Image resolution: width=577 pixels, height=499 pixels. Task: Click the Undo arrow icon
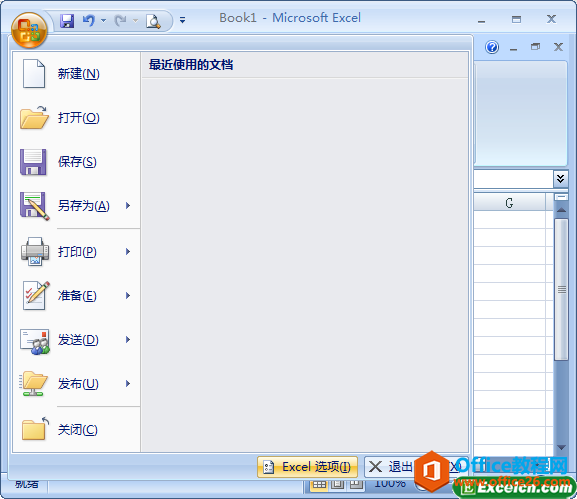(89, 21)
